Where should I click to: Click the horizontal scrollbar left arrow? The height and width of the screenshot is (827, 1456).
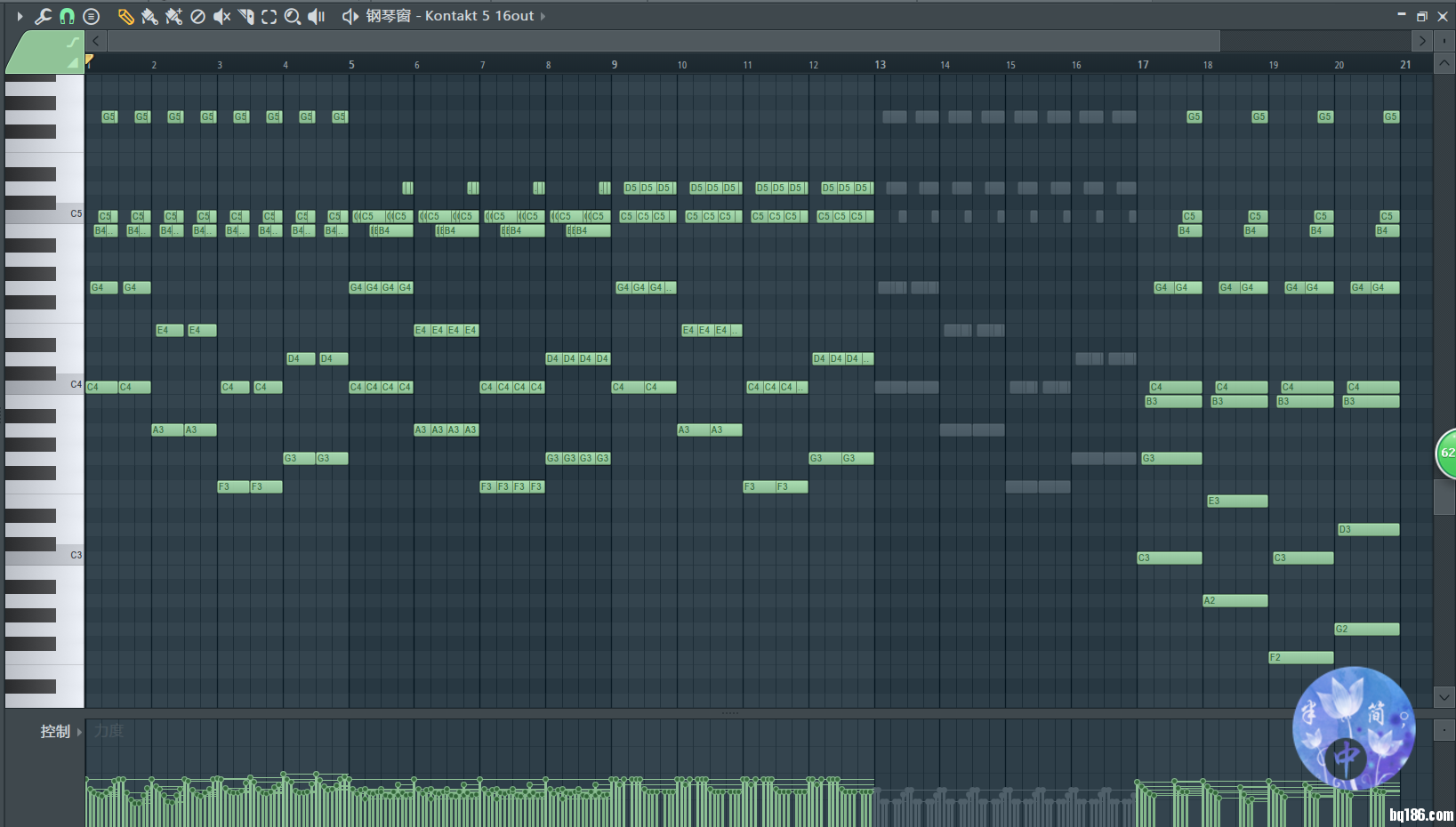[96, 41]
